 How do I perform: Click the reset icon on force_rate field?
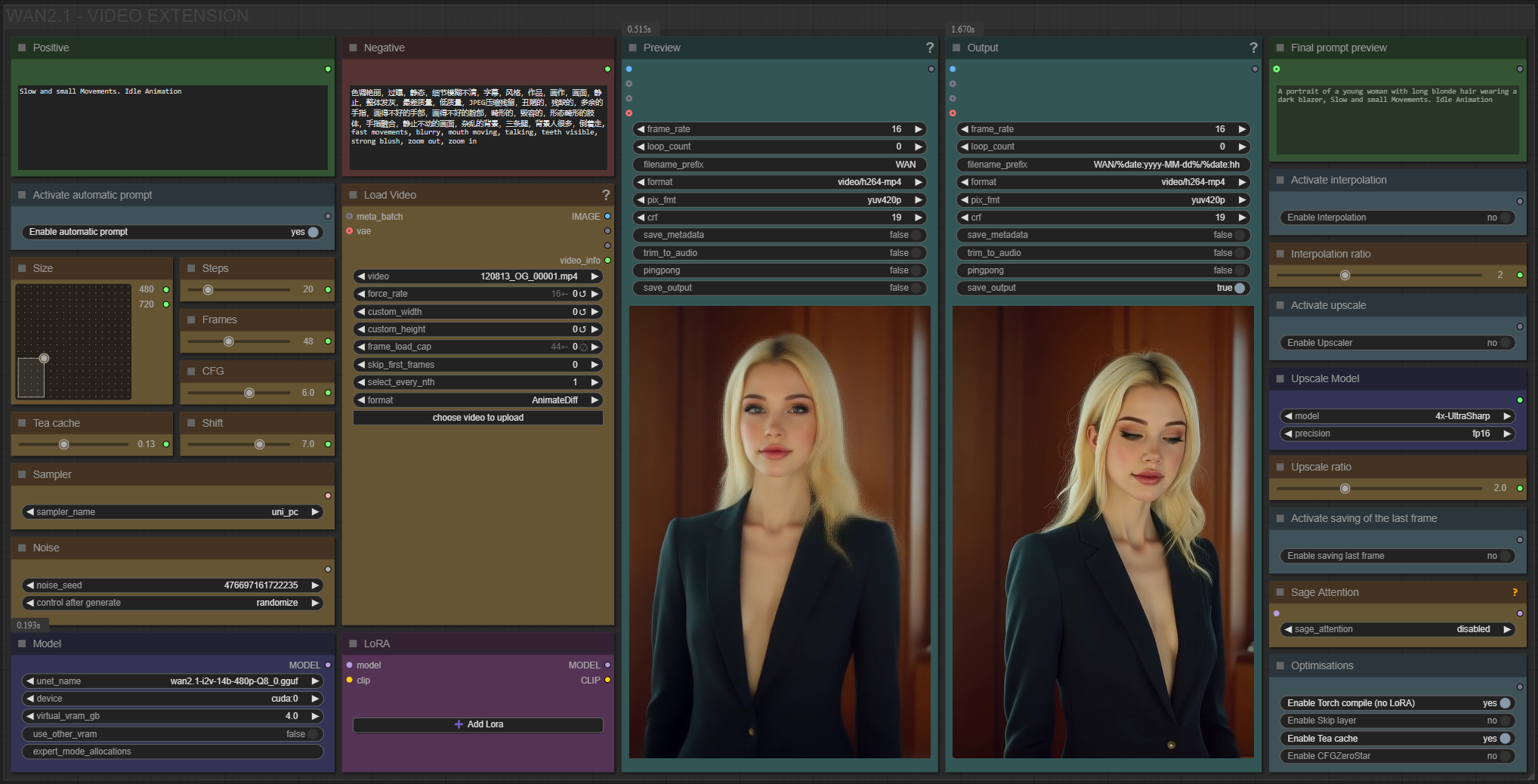(x=583, y=294)
